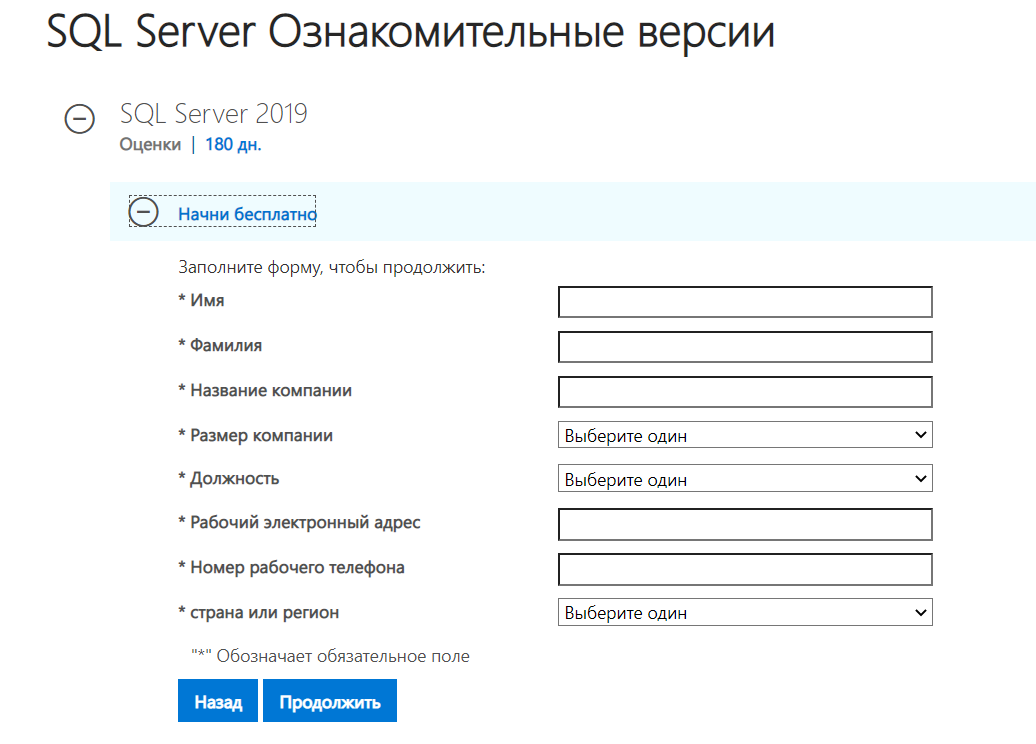1036x744 pixels.
Task: Click the Продолжить button
Action: coord(330,701)
